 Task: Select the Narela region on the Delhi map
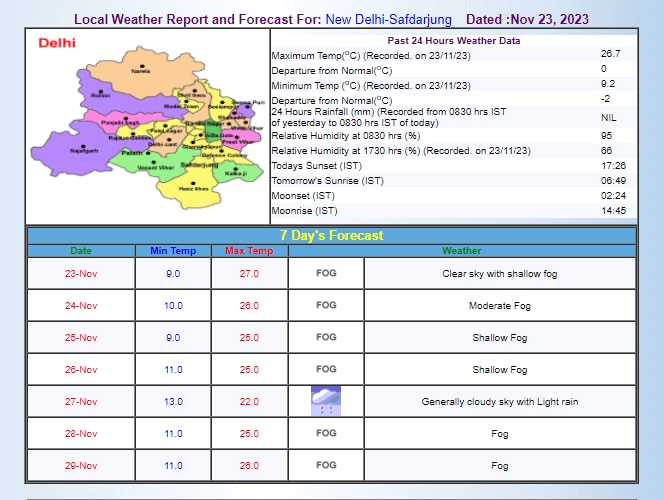click(x=141, y=71)
